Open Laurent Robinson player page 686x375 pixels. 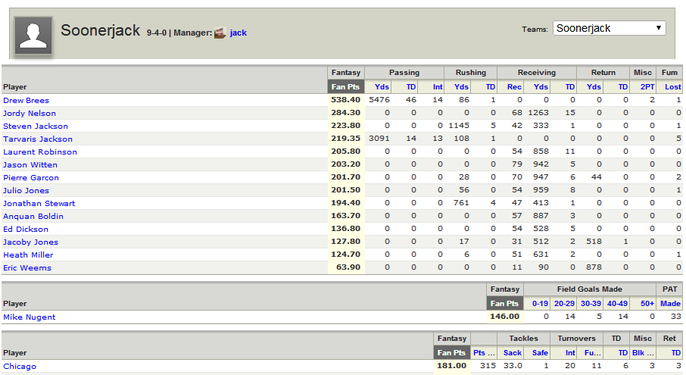pyautogui.click(x=40, y=152)
